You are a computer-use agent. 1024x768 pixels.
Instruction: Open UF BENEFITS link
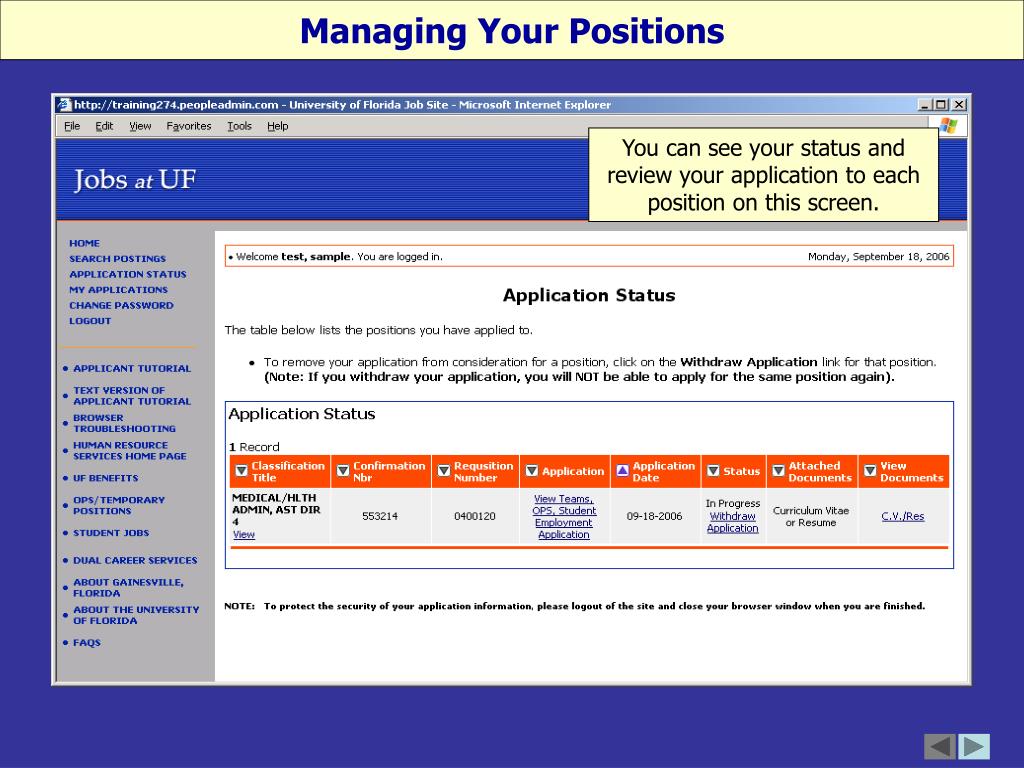click(x=106, y=478)
